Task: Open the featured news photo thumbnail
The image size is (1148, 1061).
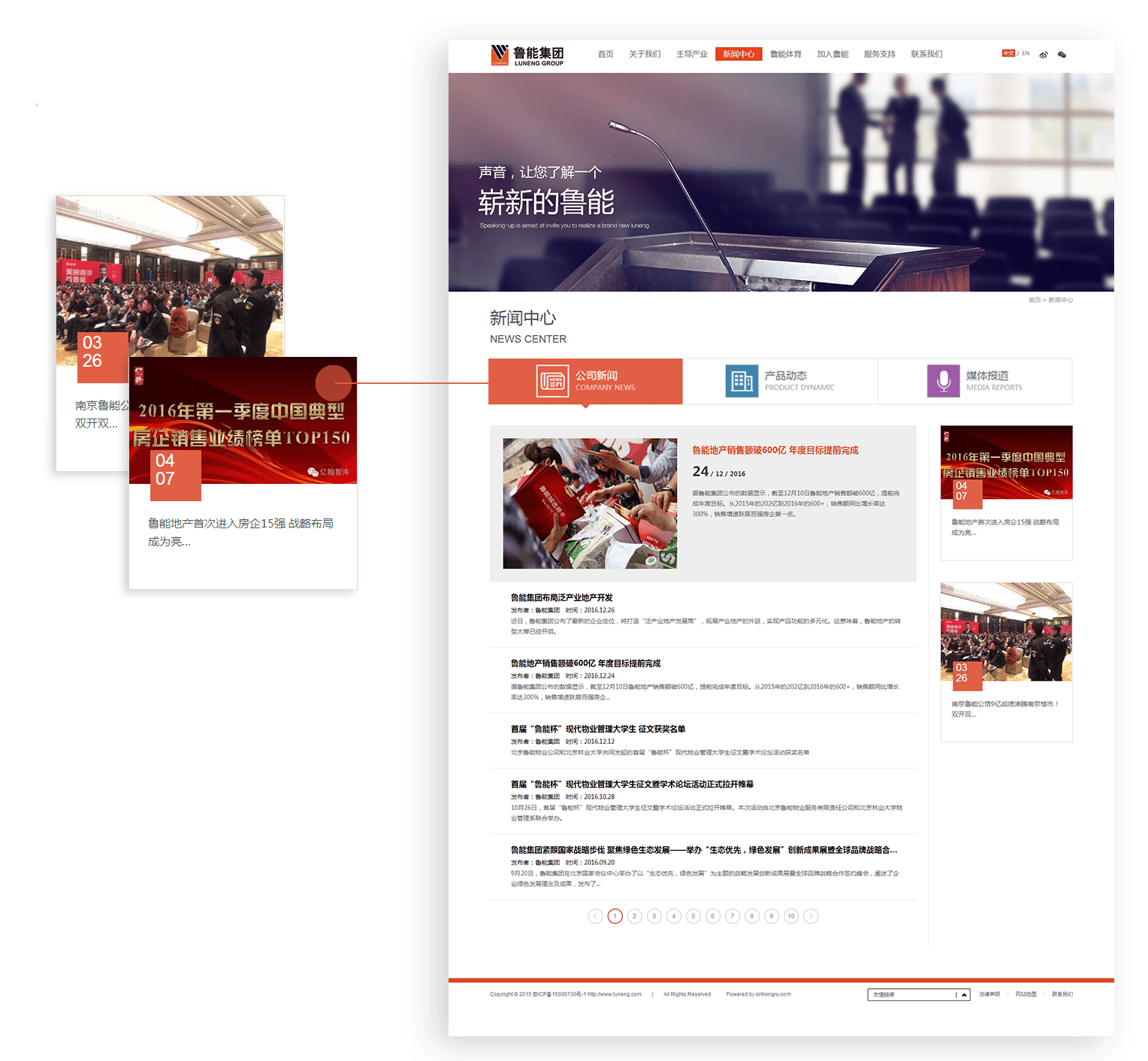Action: [590, 503]
